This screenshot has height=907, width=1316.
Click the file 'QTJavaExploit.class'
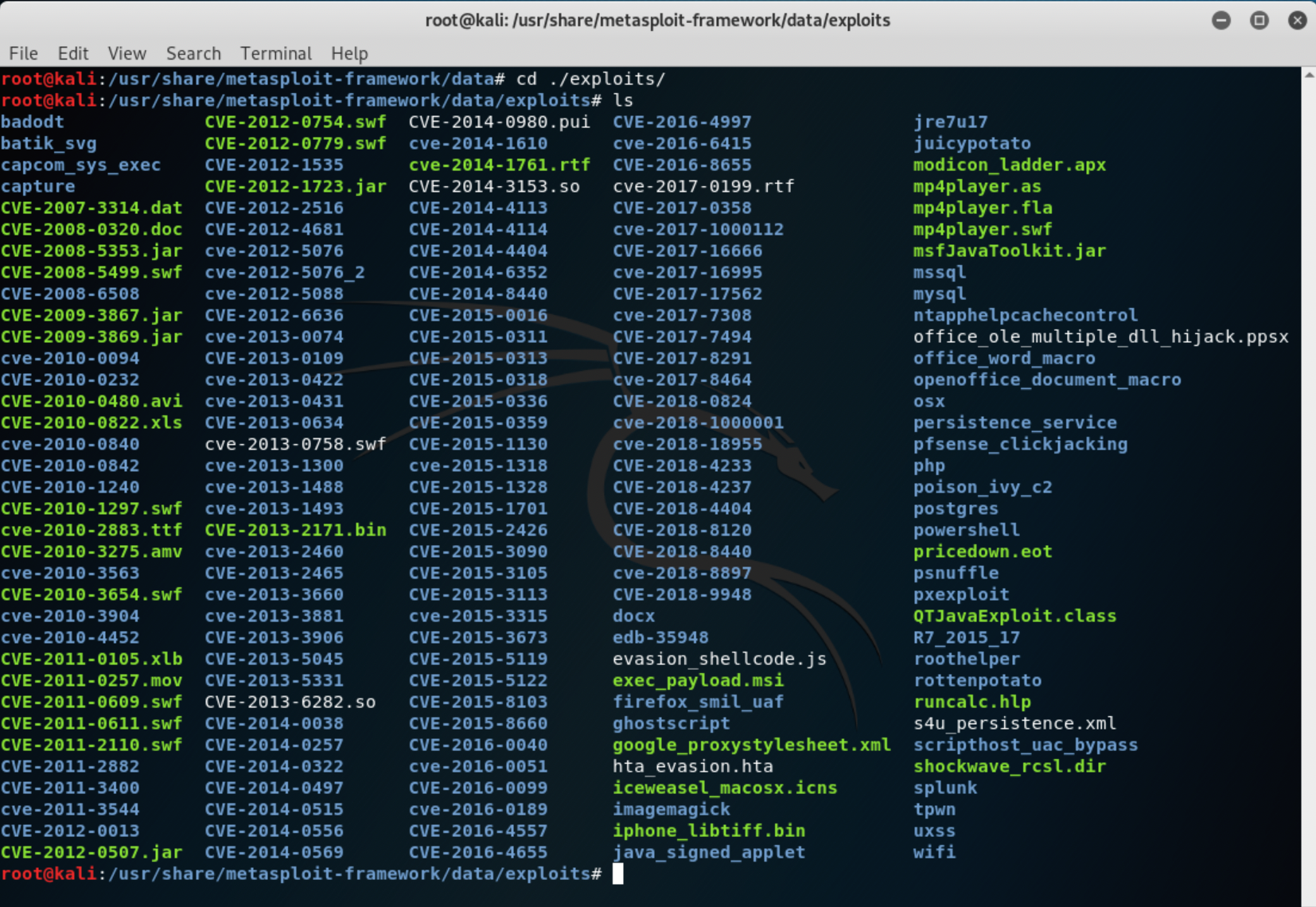(1015, 616)
